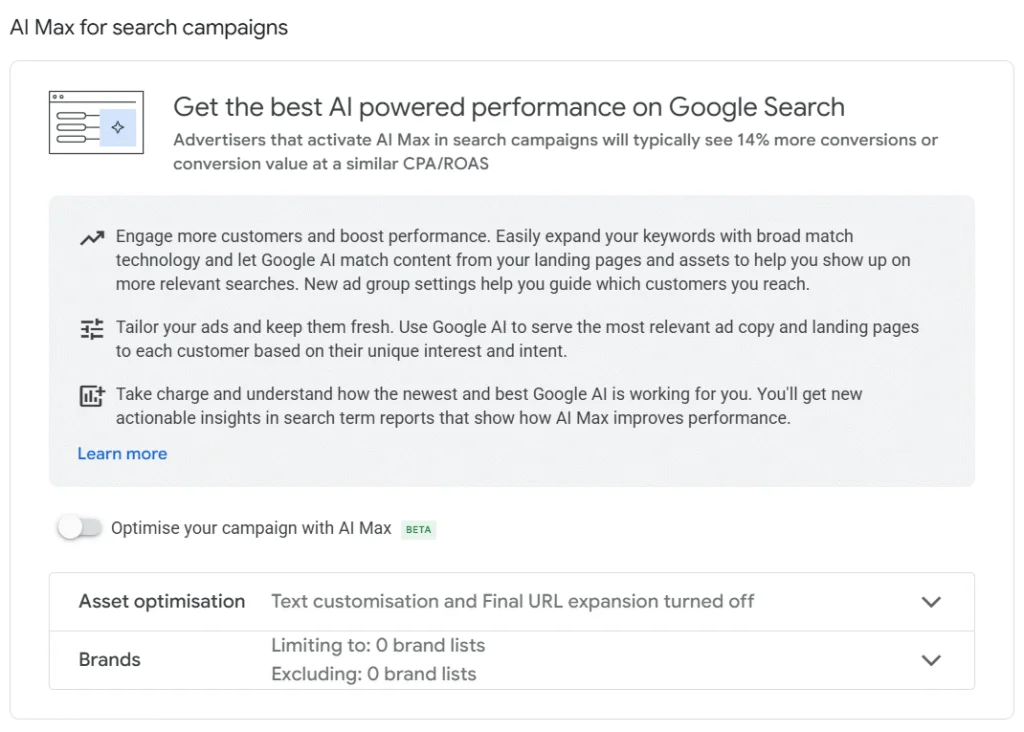Click the Brands row label
Screen dimensions: 1024x732
[110, 660]
